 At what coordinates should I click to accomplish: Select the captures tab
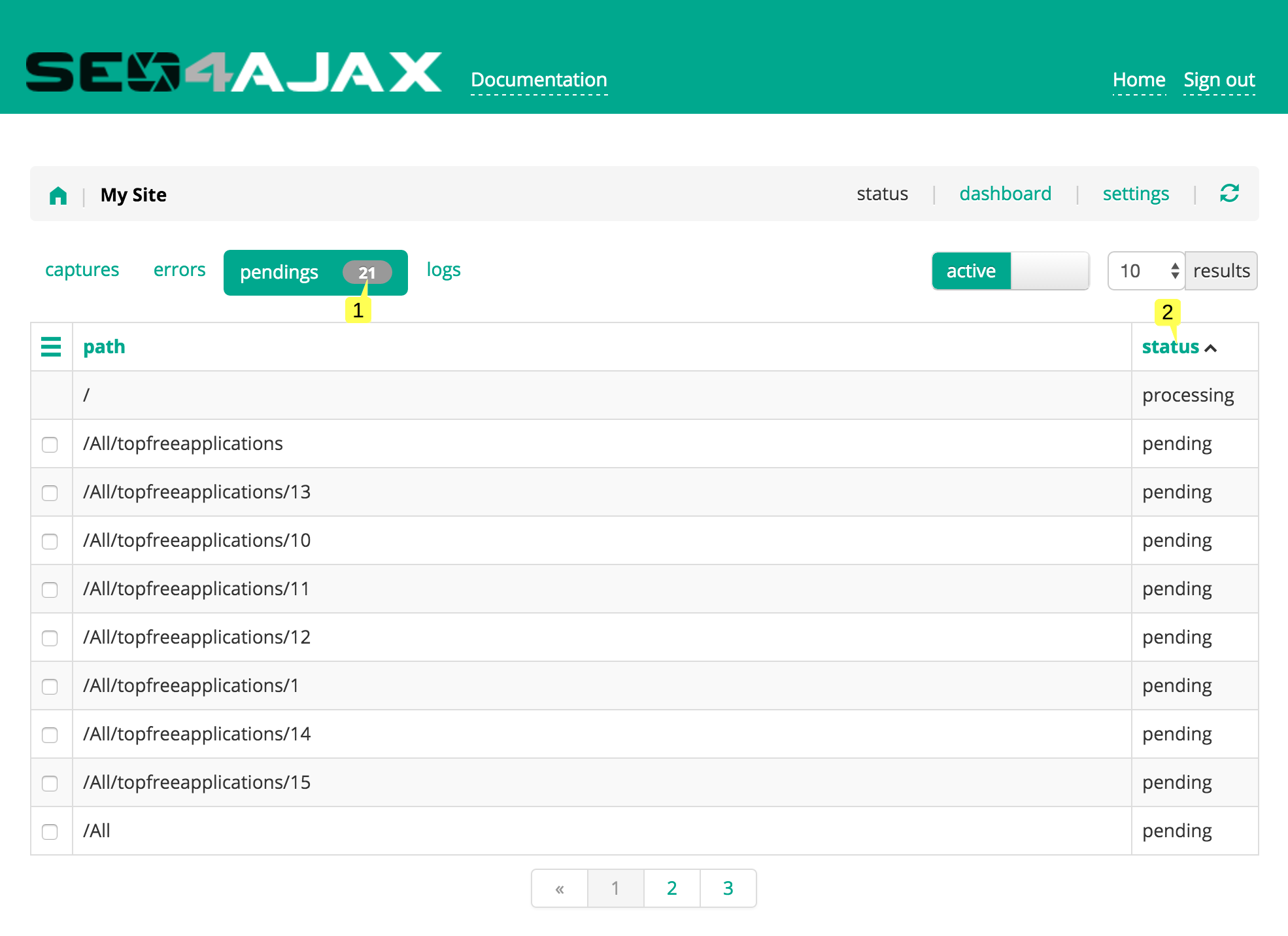[x=83, y=269]
